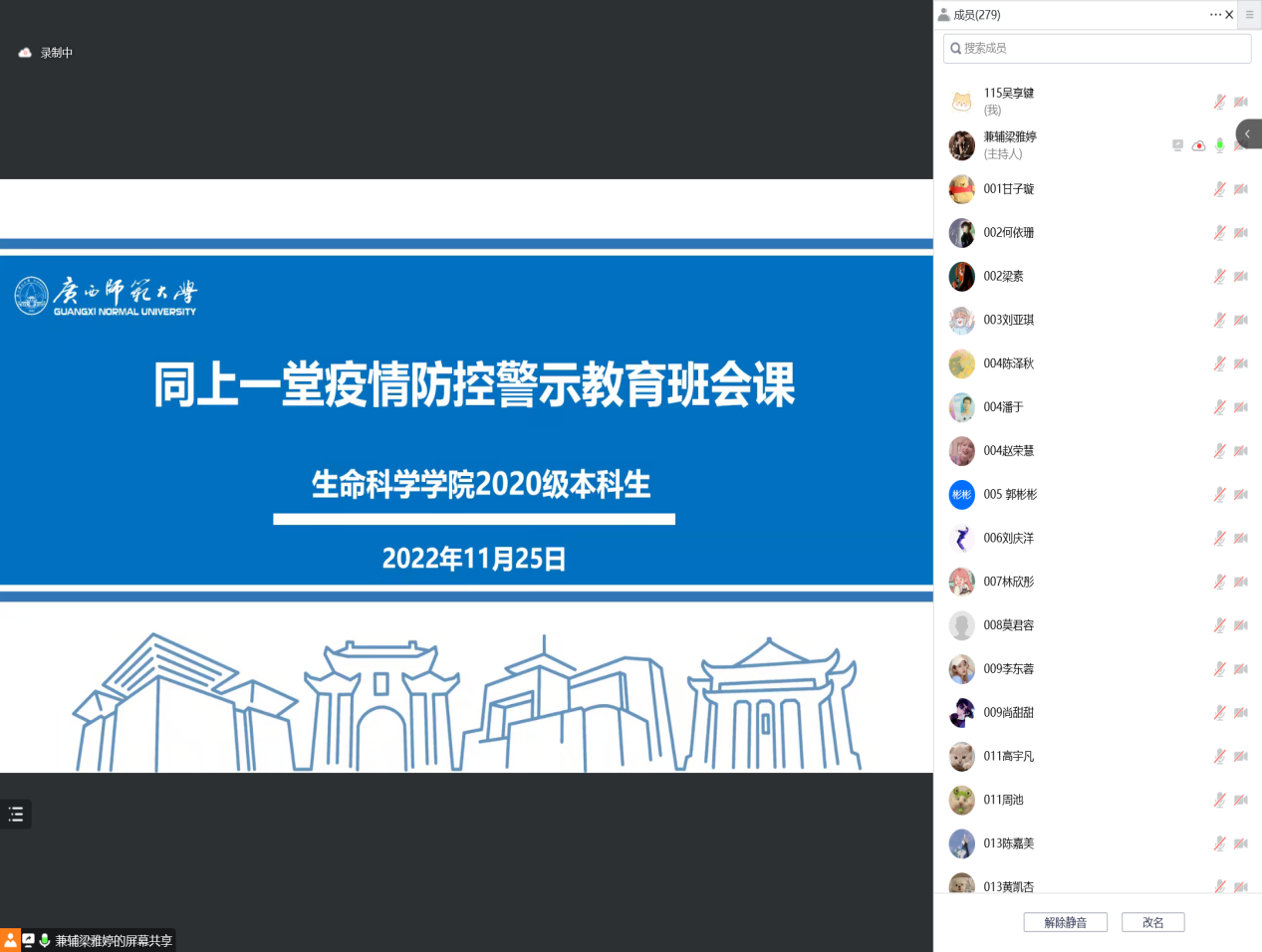Toggle microphone for 115吴享键 (me)
The image size is (1262, 952).
coord(1219,102)
